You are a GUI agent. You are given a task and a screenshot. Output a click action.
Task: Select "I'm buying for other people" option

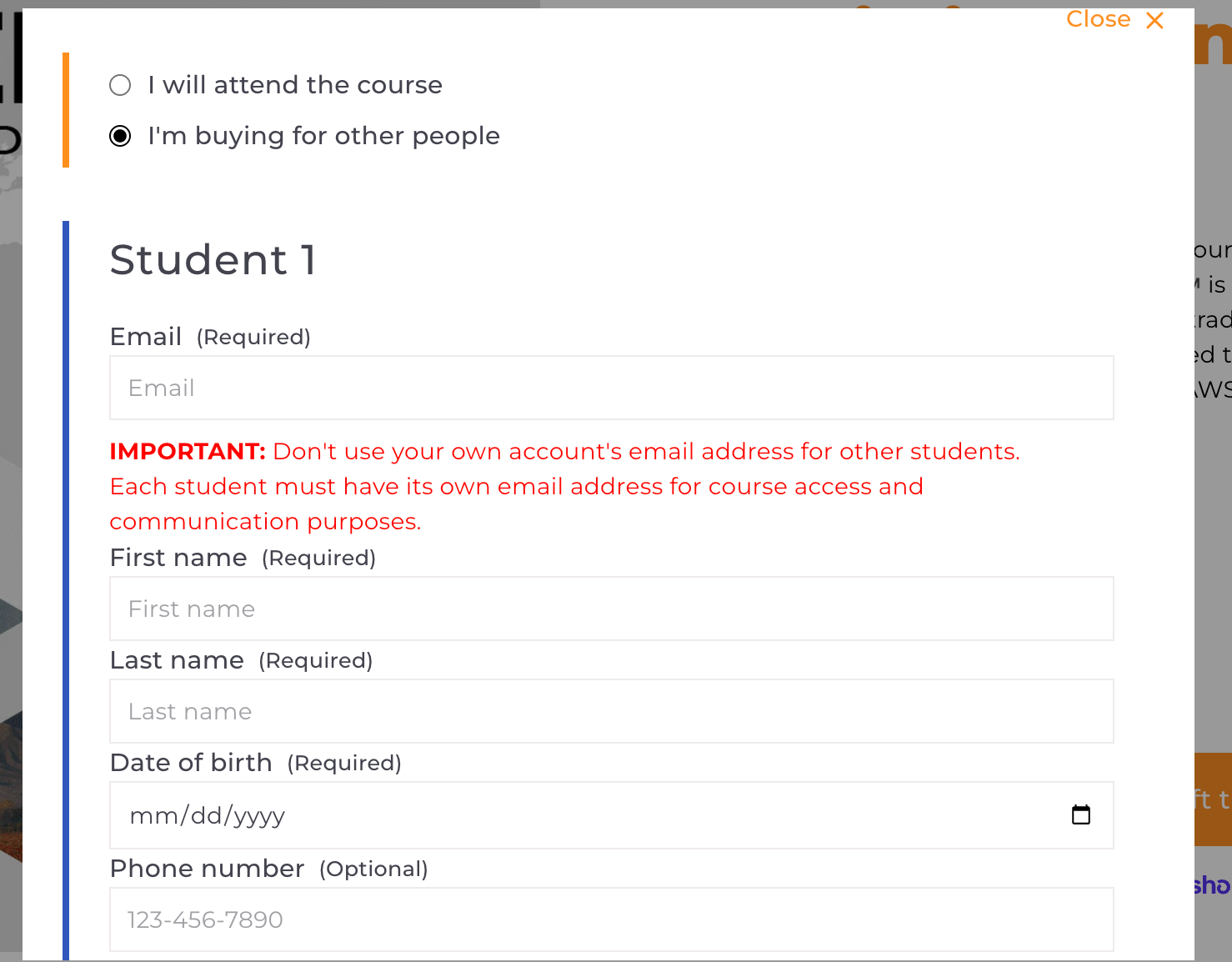pos(120,136)
